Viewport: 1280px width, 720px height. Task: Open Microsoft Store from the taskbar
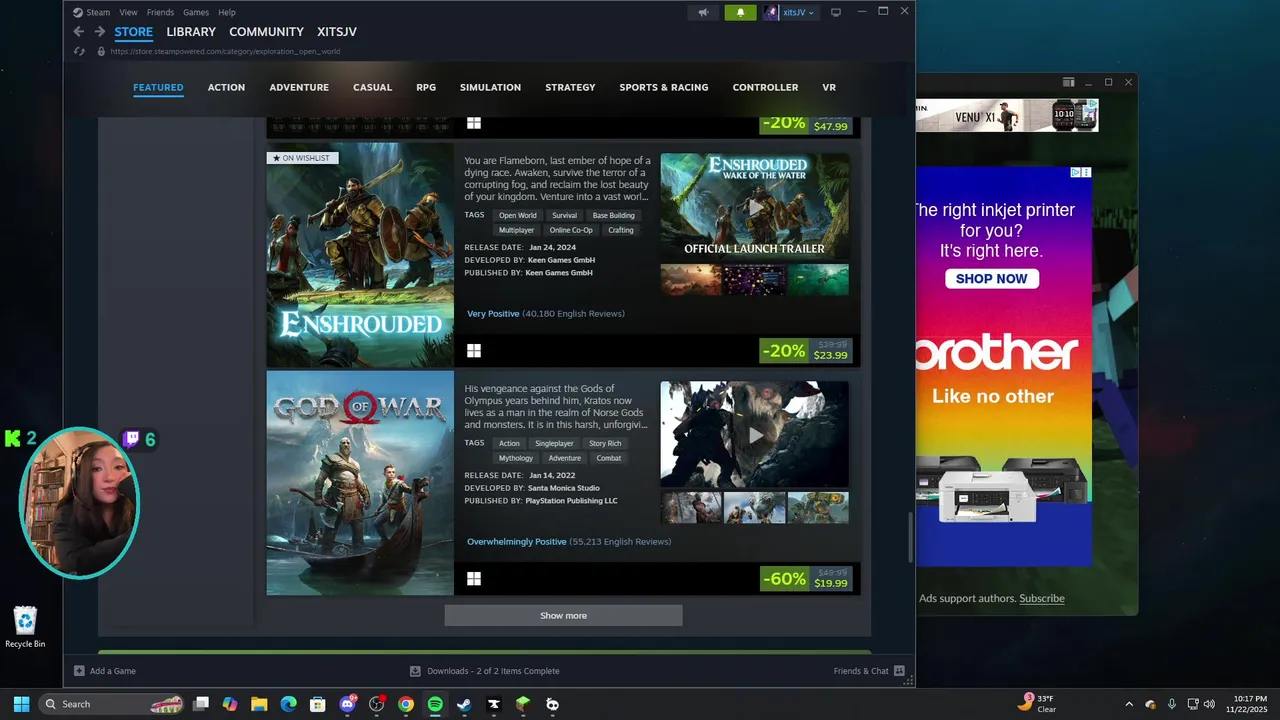(318, 704)
